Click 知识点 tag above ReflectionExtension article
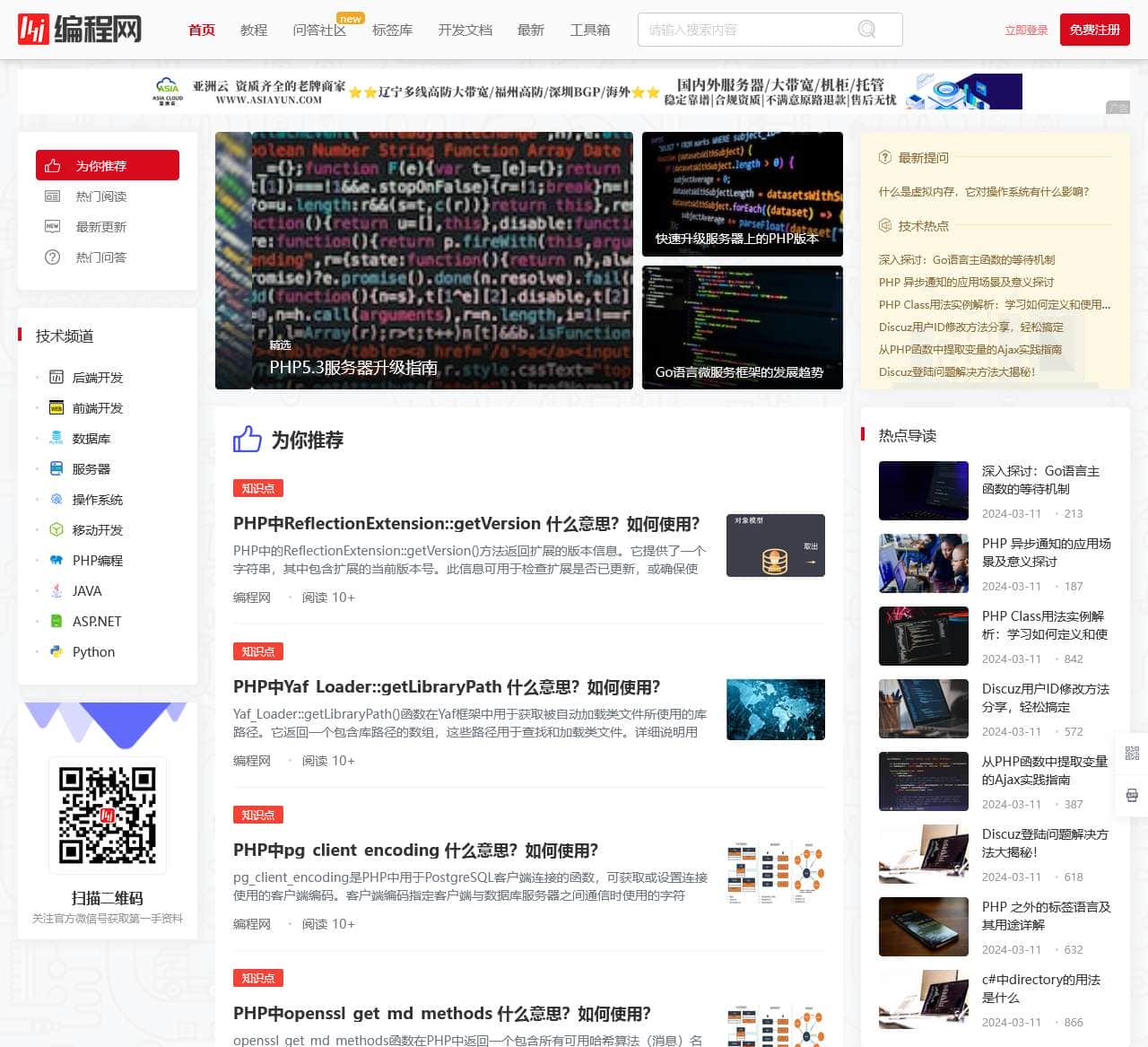This screenshot has height=1047, width=1148. point(258,488)
